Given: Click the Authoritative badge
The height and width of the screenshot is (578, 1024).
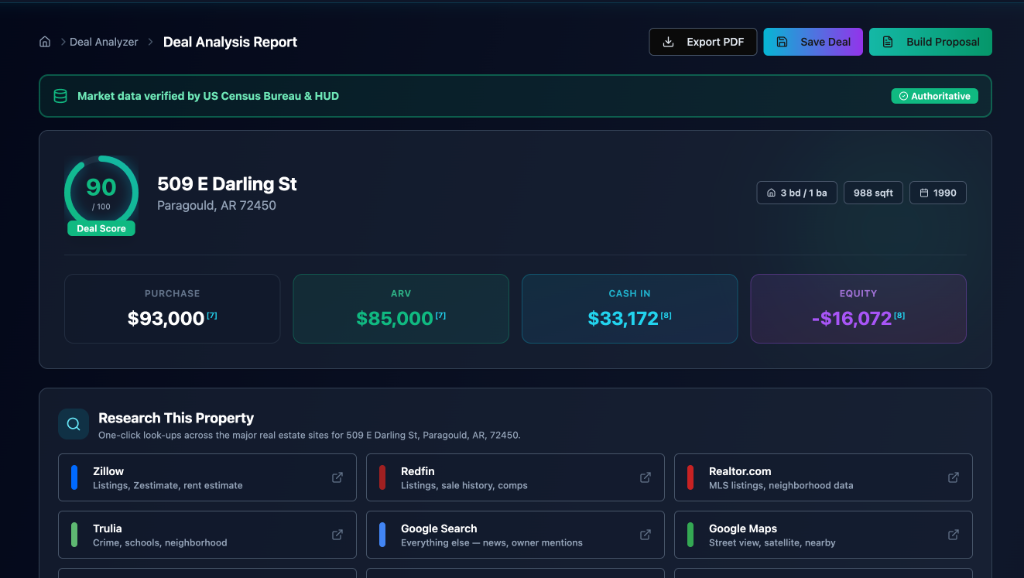Looking at the screenshot, I should point(935,96).
